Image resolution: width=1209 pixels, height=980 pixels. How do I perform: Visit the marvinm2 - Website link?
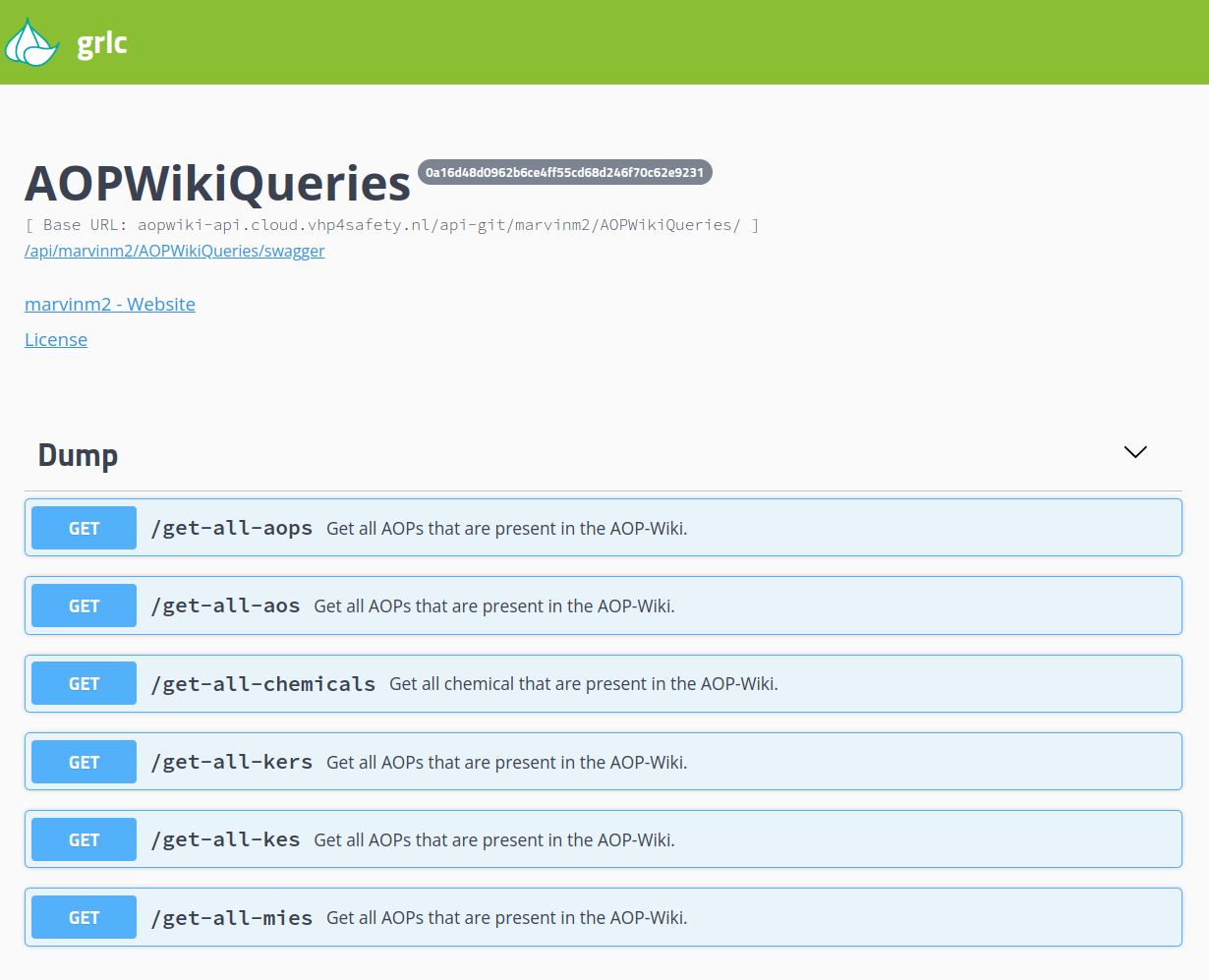[110, 304]
